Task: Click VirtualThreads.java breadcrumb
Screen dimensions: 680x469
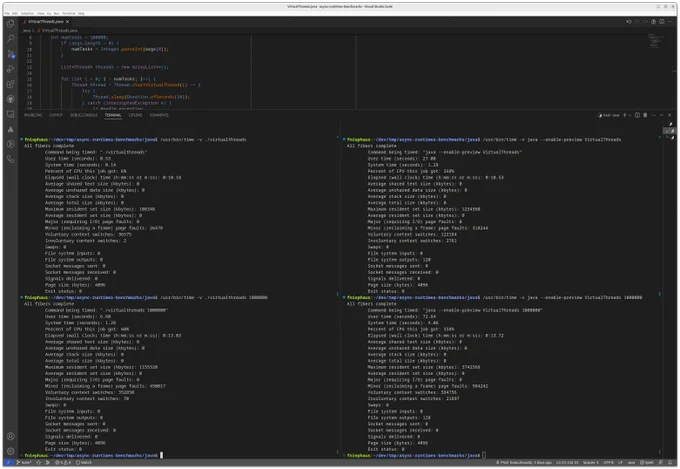Action: [59, 30]
